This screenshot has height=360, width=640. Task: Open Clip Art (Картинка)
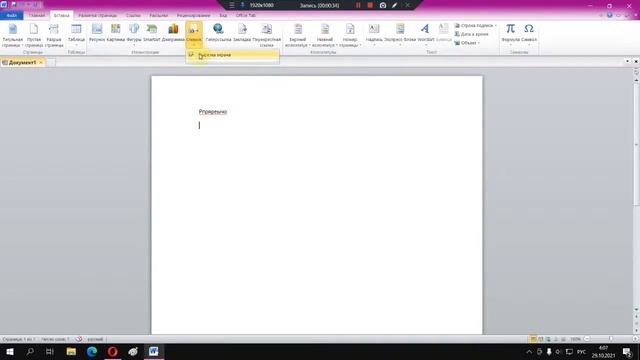coord(116,33)
